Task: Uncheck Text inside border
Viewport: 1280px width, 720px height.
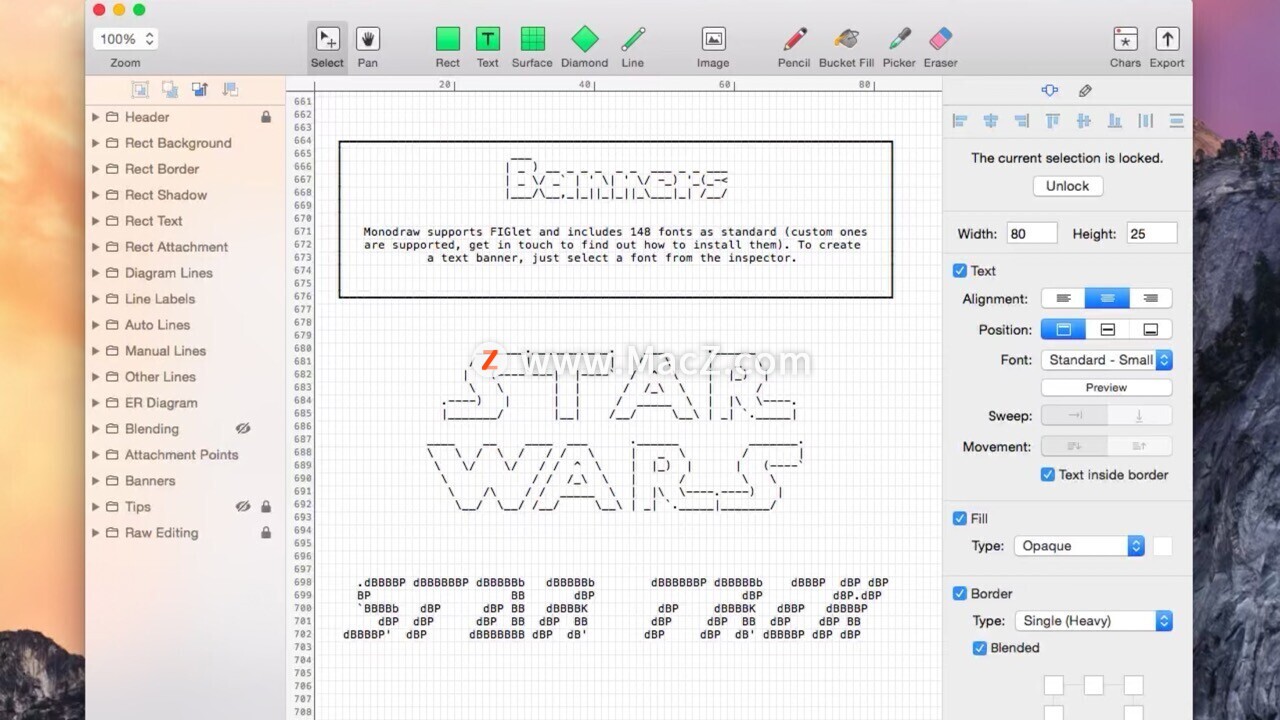Action: pos(1047,475)
